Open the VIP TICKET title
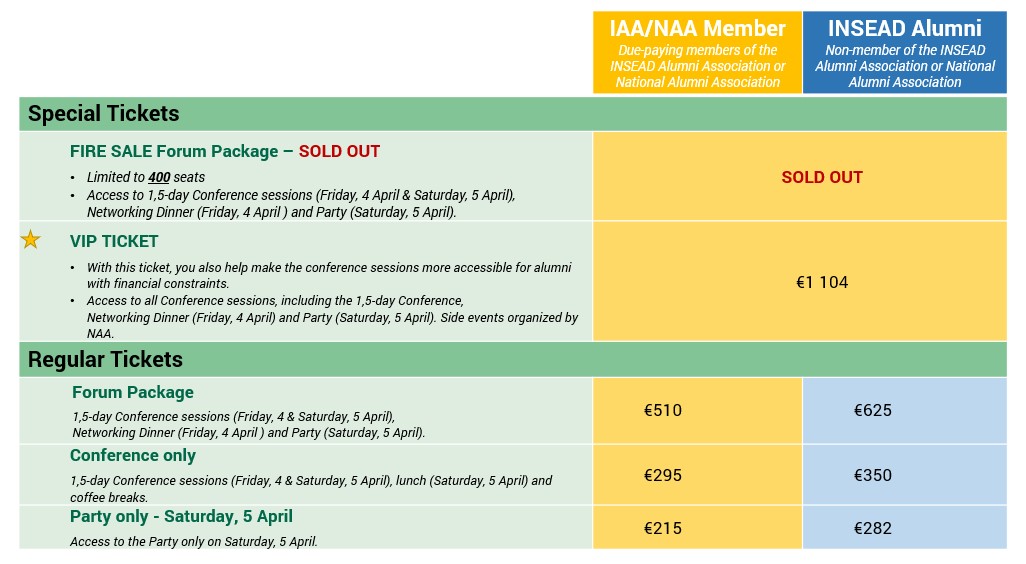 tap(114, 241)
